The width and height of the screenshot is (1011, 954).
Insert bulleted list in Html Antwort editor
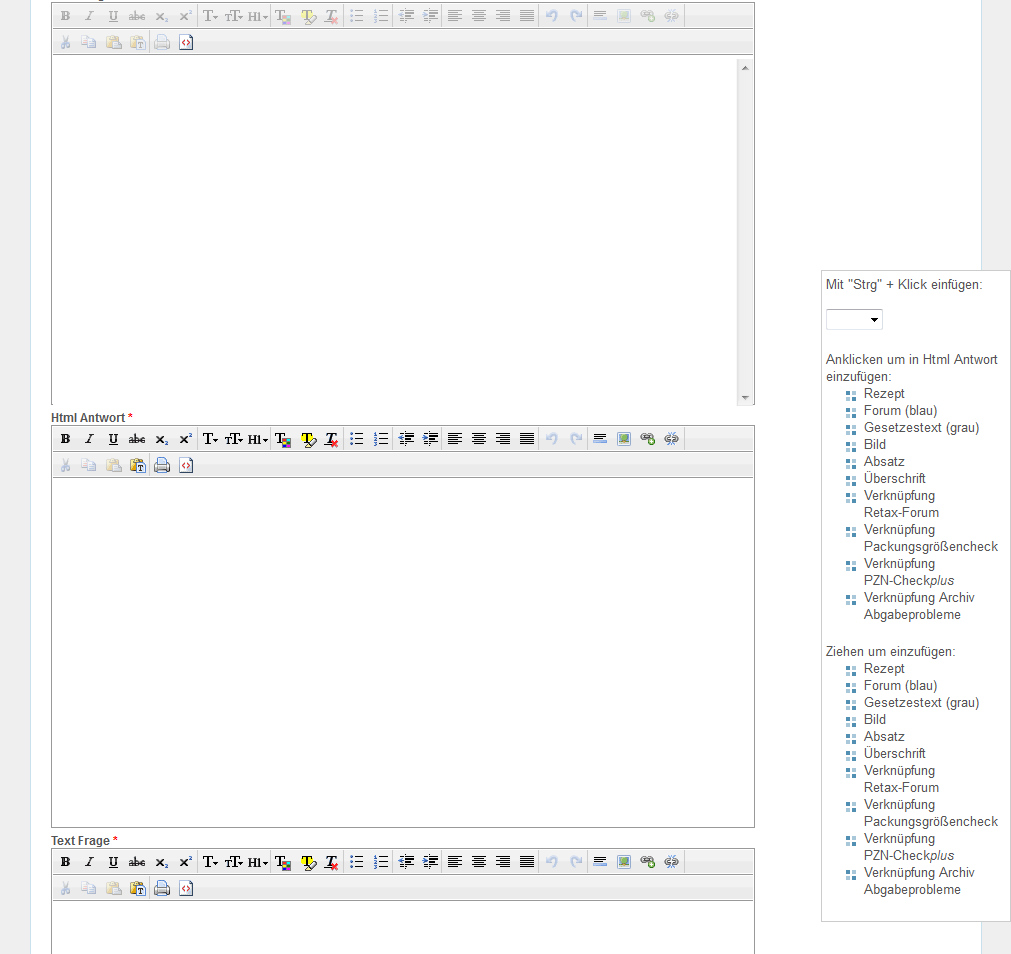(x=357, y=439)
